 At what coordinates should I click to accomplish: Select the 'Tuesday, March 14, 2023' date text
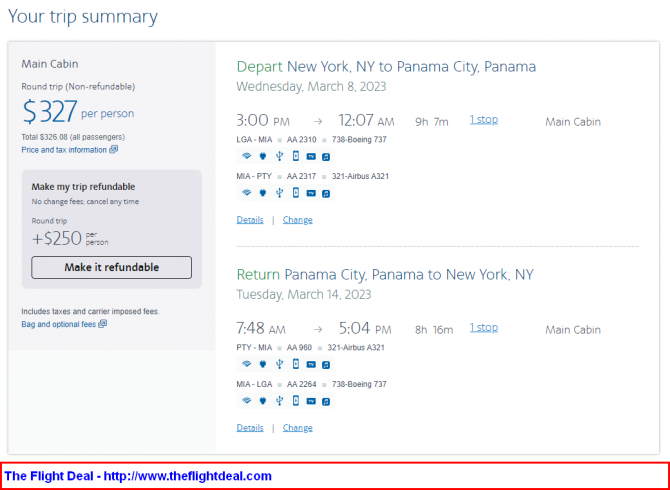coord(304,294)
